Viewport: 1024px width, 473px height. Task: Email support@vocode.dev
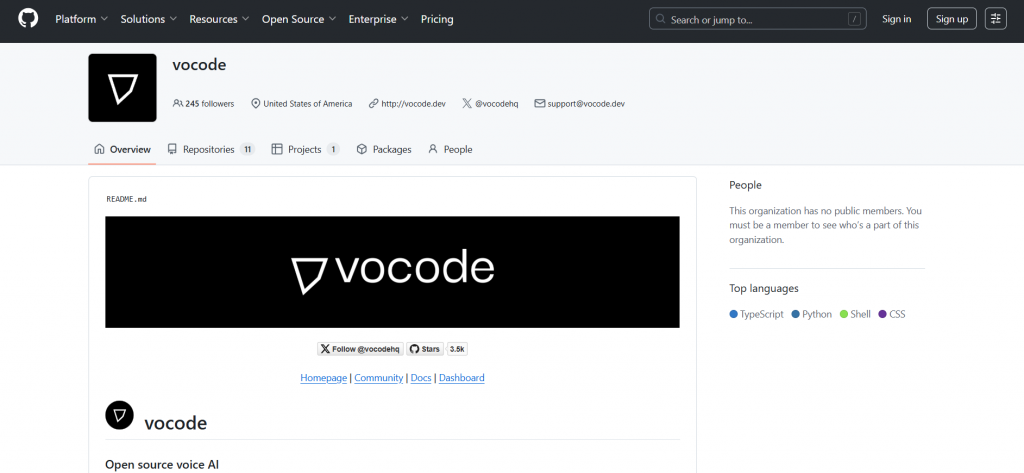tap(586, 103)
